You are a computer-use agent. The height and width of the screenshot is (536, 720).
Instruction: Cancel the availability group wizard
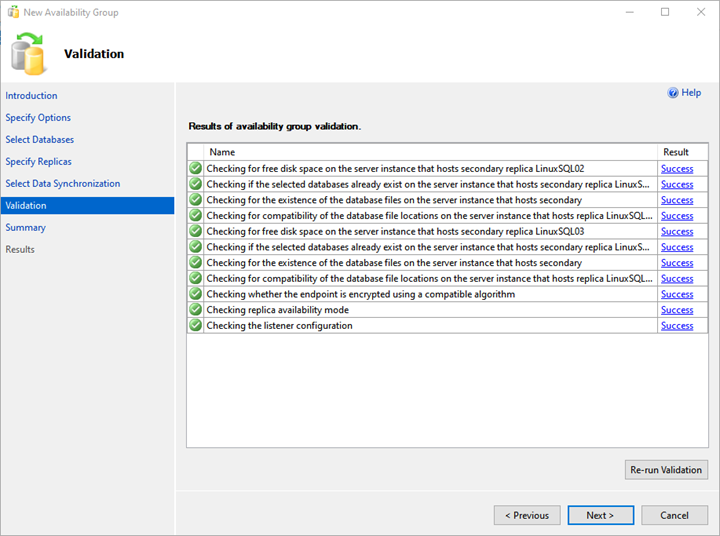(674, 515)
